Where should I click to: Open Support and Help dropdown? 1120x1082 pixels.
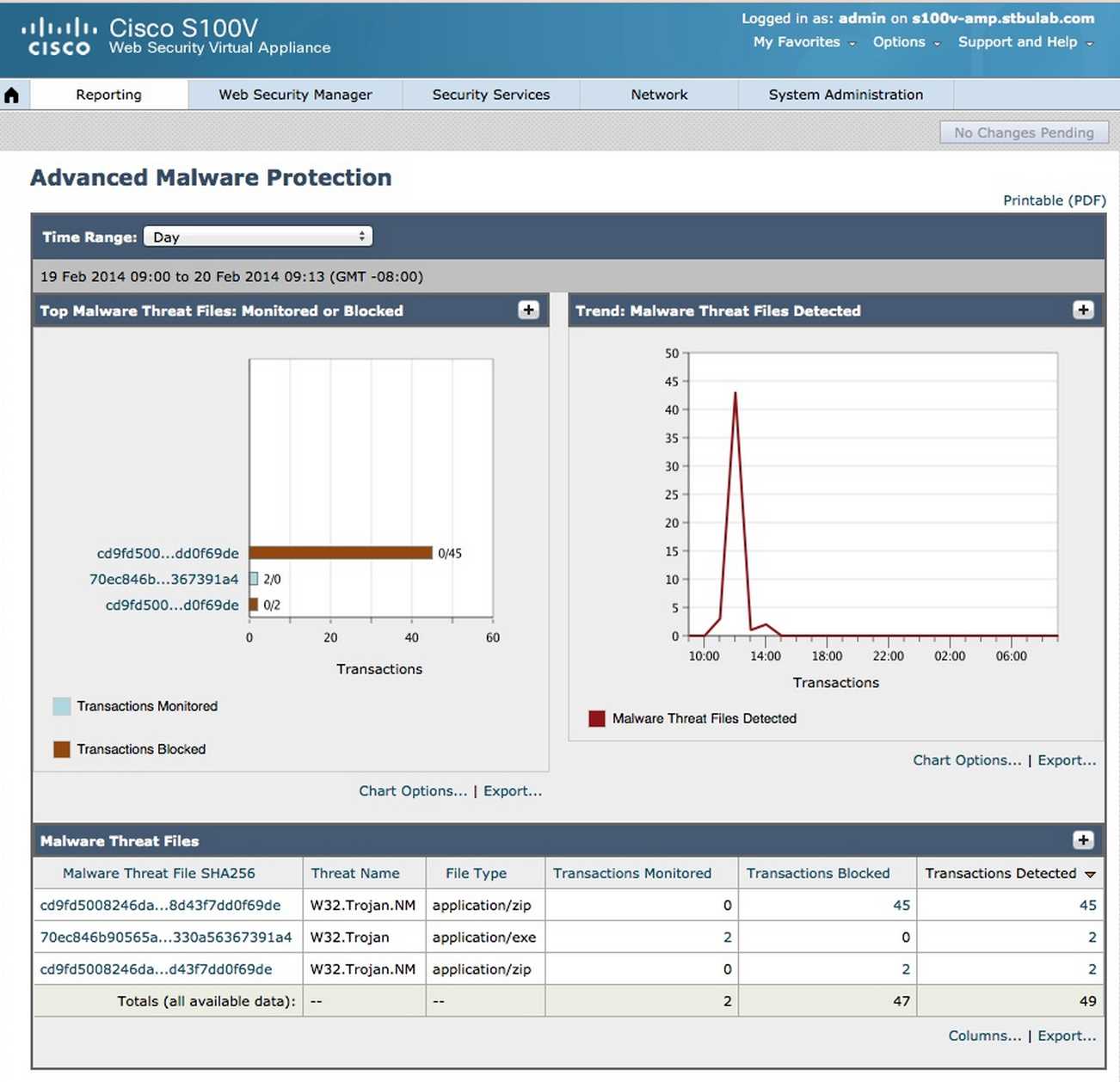[x=1025, y=42]
